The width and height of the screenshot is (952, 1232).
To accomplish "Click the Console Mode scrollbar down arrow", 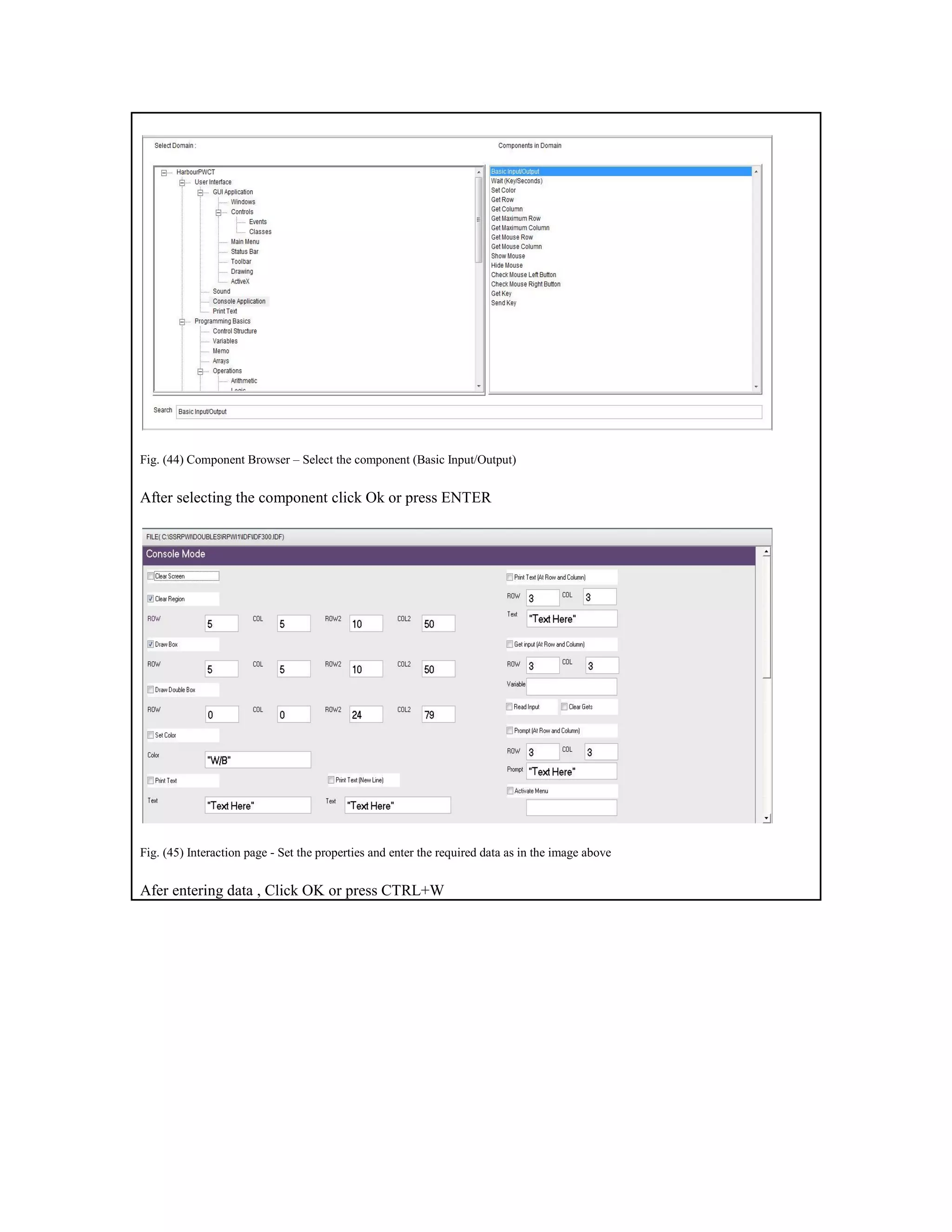I will tap(766, 818).
